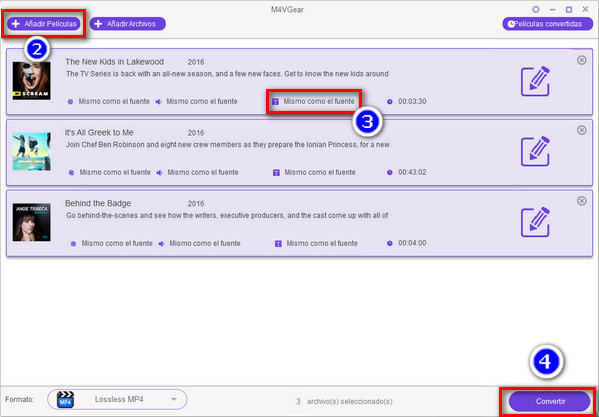Click audio speaker icon for New Kids in Lakewood
The height and width of the screenshot is (417, 599).
tap(159, 102)
